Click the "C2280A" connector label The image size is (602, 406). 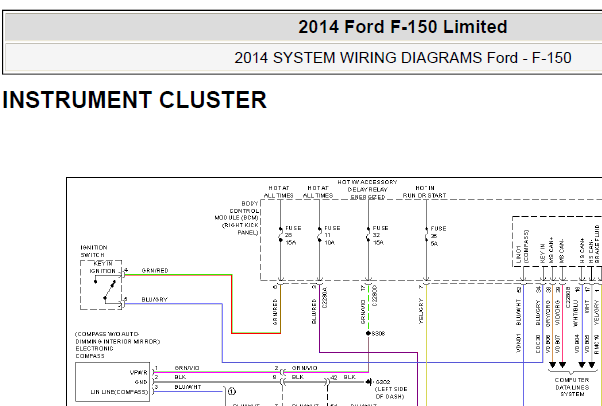tap(325, 298)
